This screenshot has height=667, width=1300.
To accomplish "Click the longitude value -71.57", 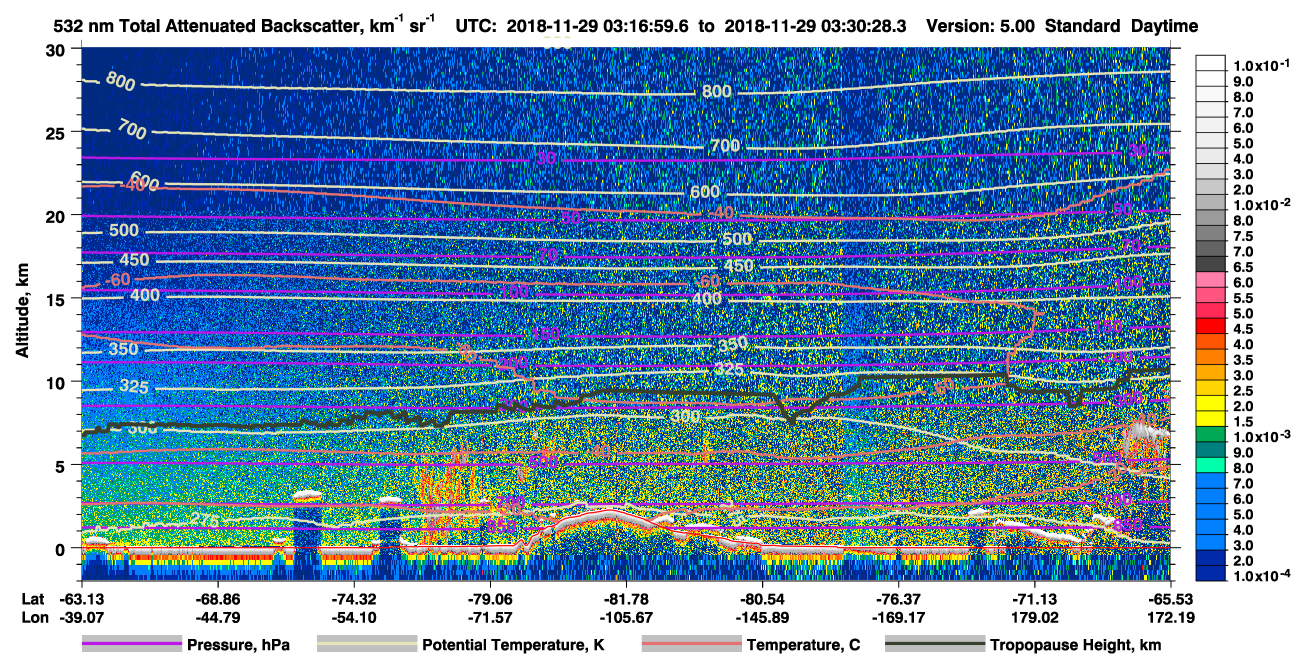I will pyautogui.click(x=490, y=616).
